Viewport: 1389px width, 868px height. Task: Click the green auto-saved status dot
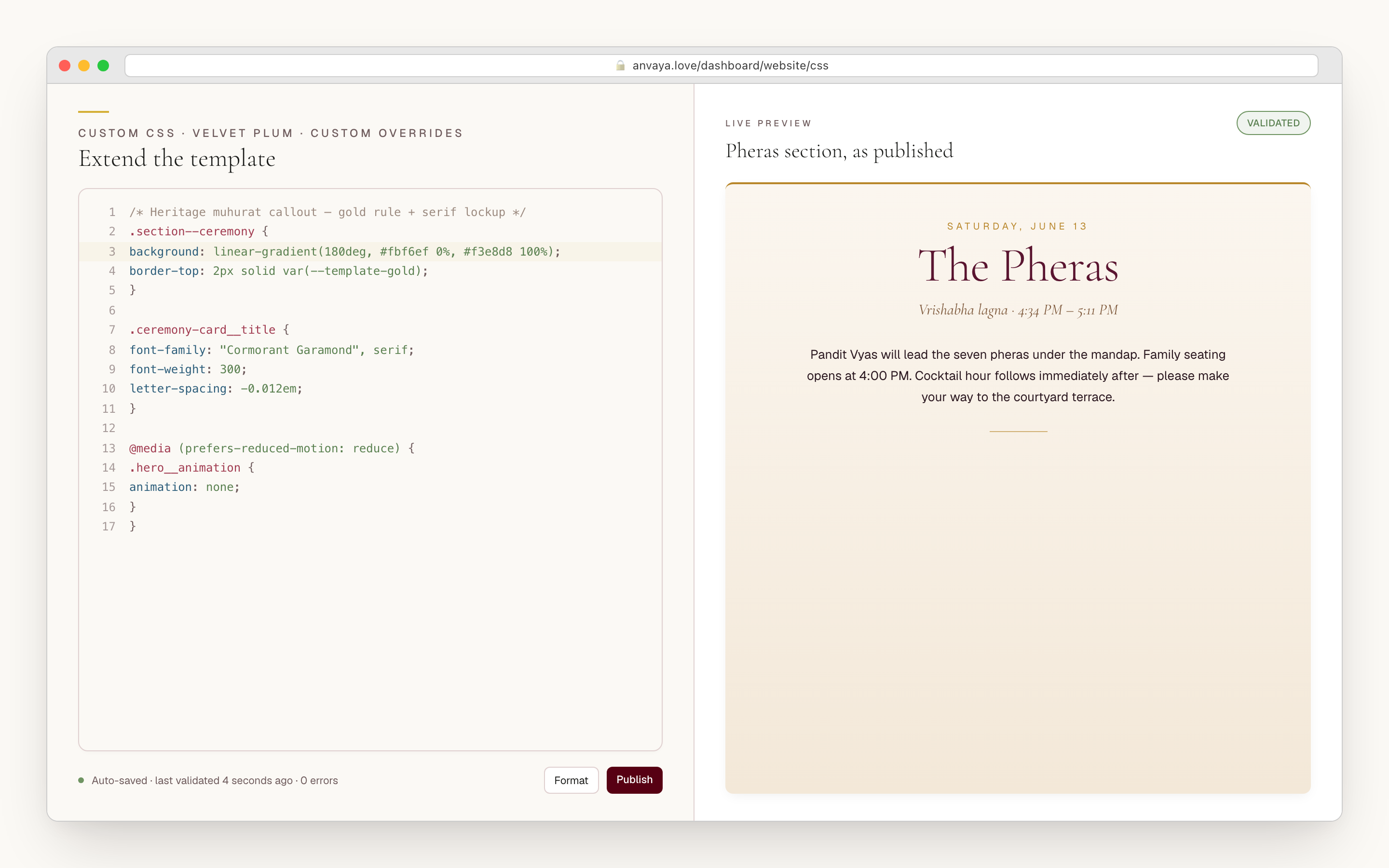click(x=81, y=780)
